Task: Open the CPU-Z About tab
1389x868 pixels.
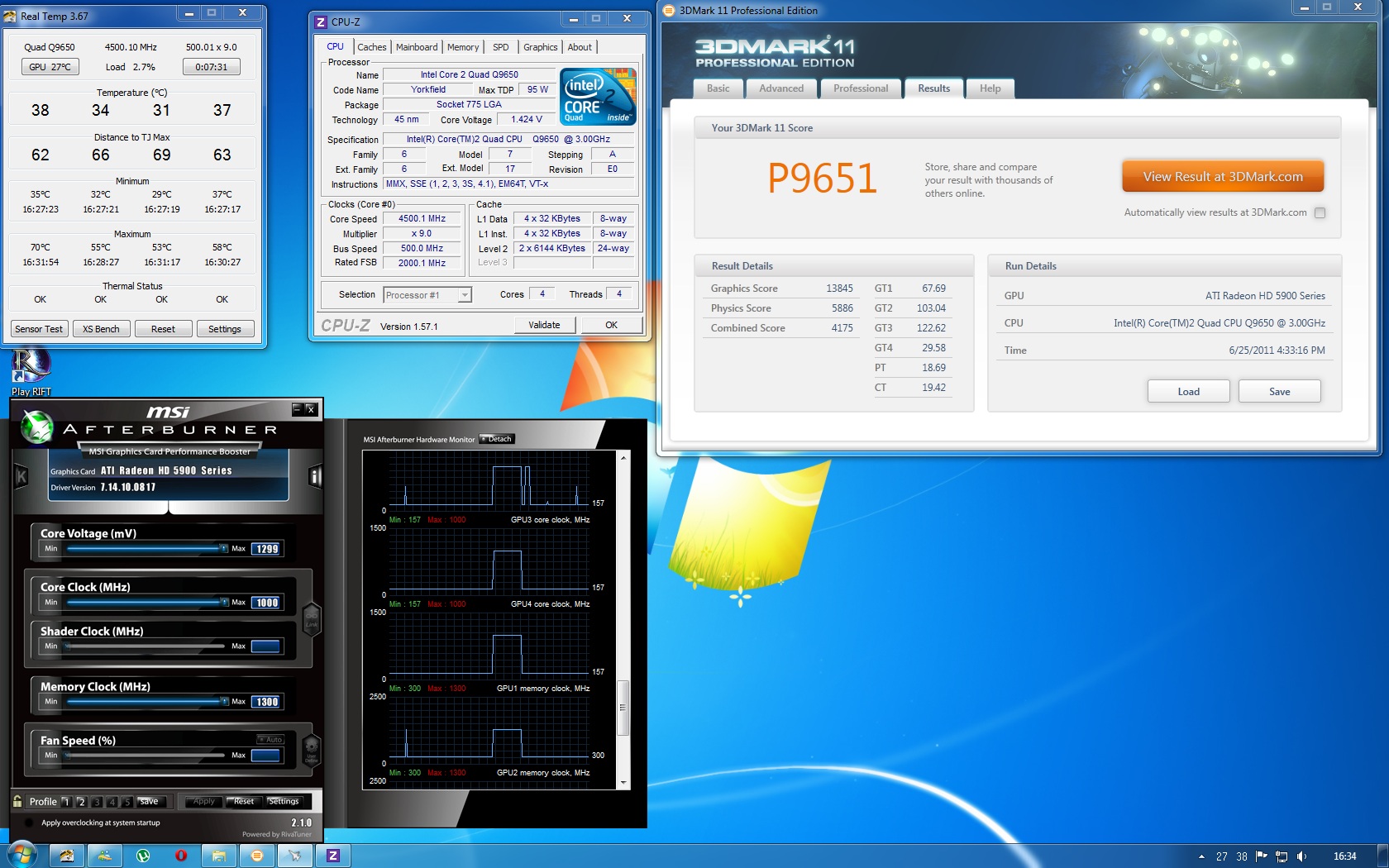Action: click(x=580, y=47)
